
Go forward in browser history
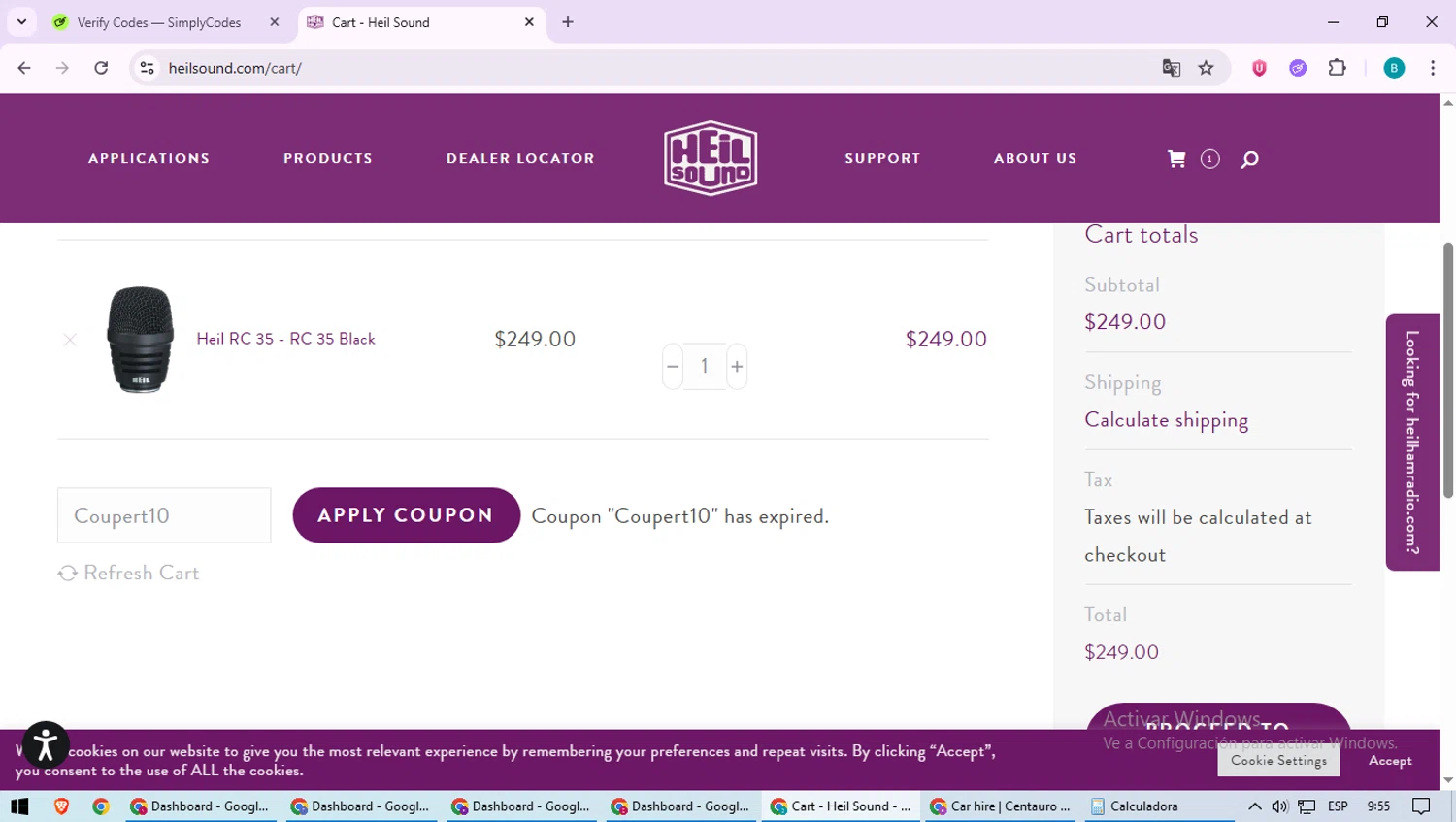[62, 68]
